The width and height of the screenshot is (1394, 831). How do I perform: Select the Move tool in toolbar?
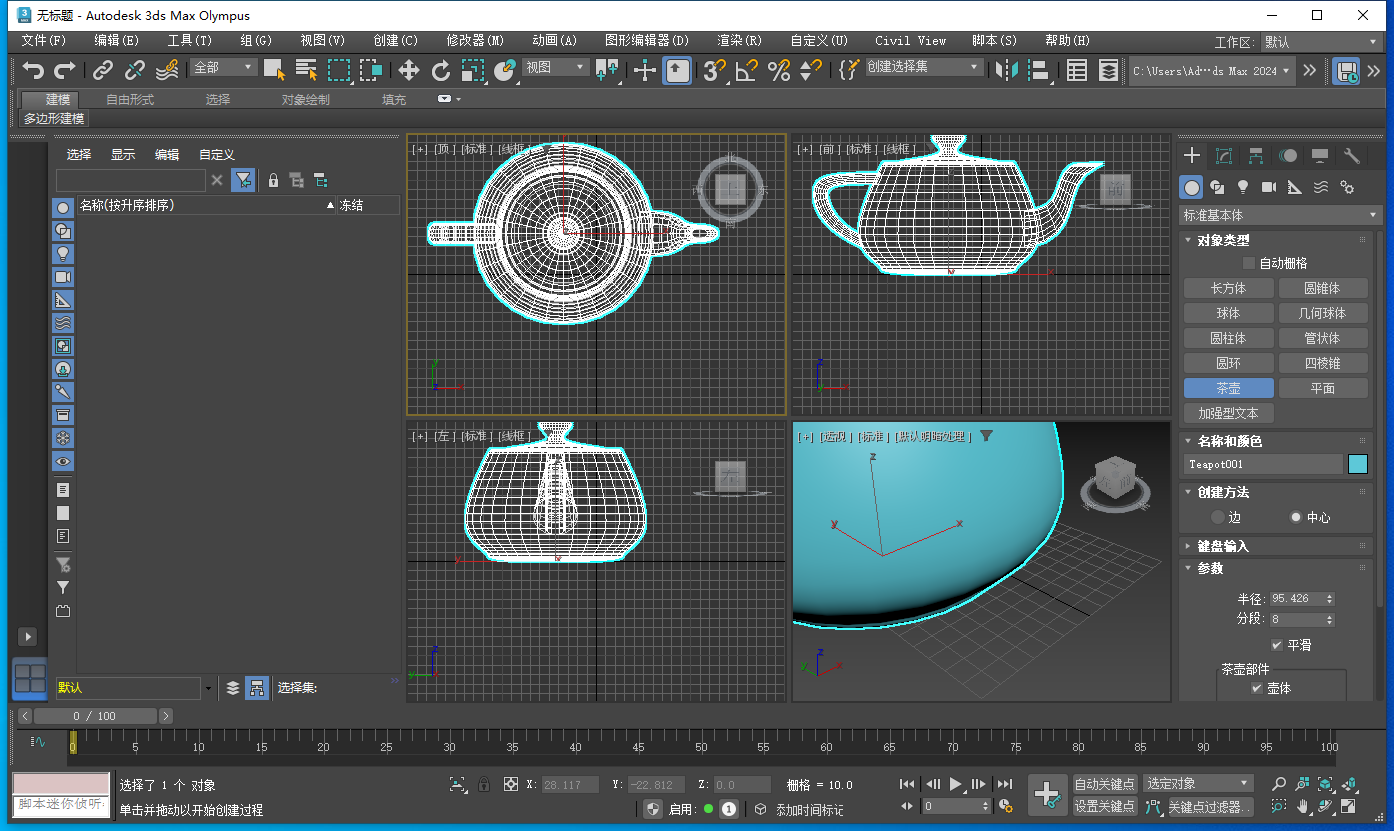pos(409,70)
